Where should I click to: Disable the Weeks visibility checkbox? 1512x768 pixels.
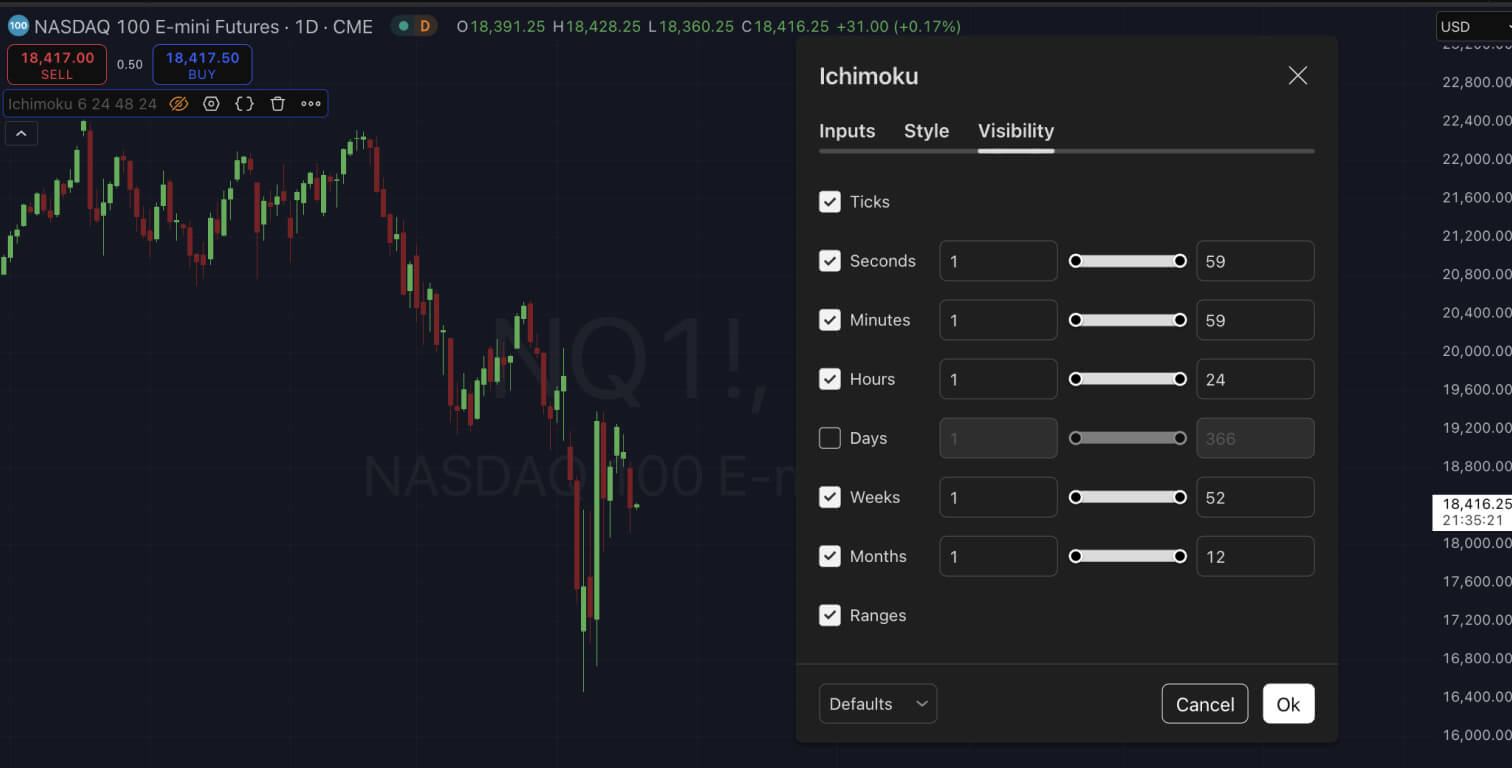tap(830, 497)
